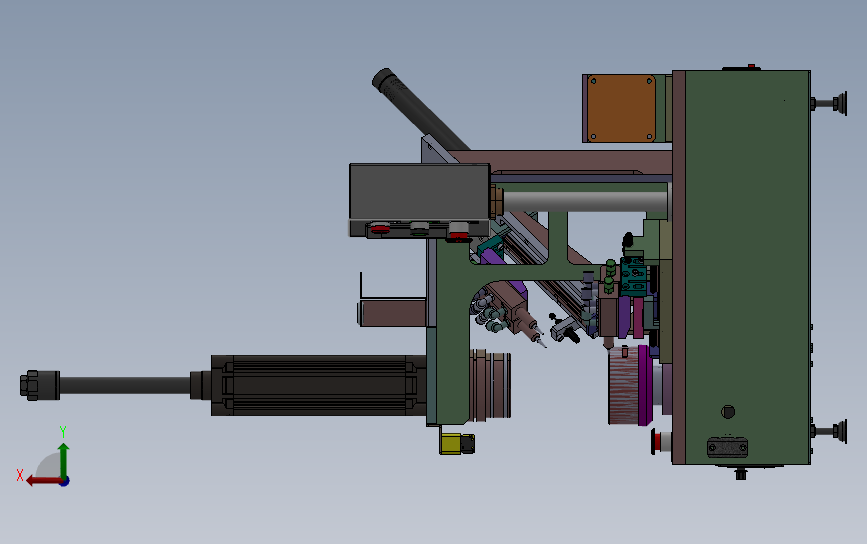Select the orange square cover plate

click(621, 108)
